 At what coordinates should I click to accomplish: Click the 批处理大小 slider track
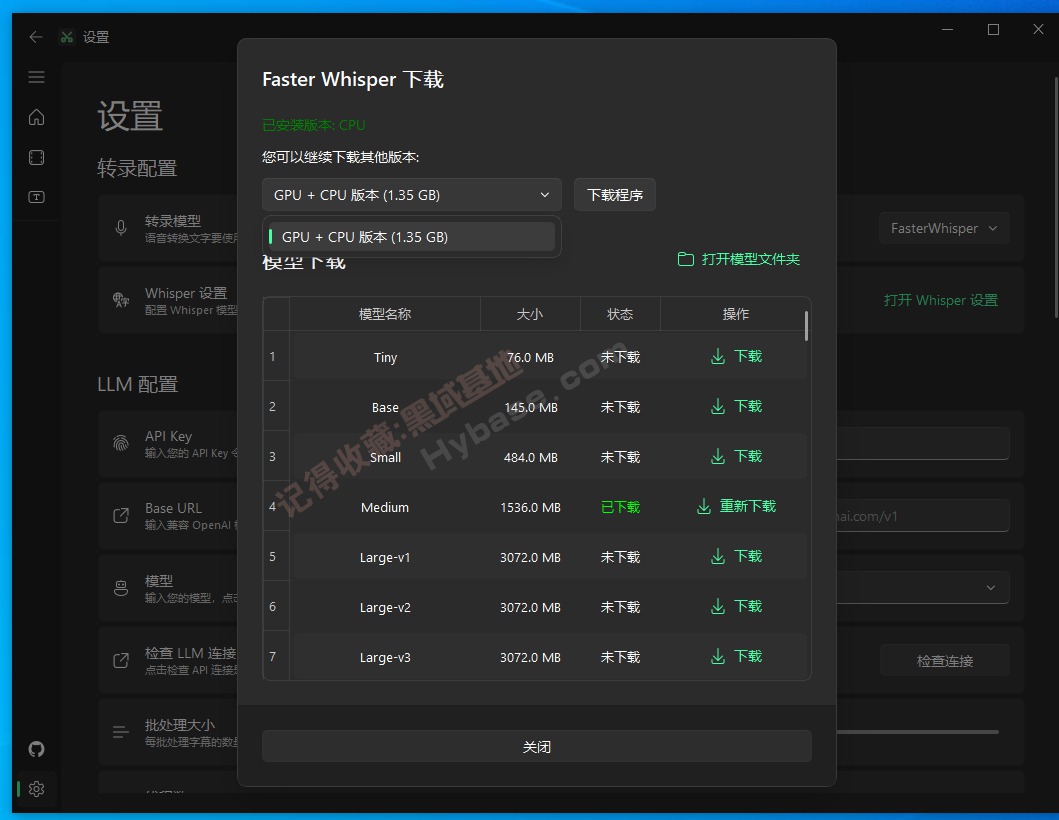point(917,732)
